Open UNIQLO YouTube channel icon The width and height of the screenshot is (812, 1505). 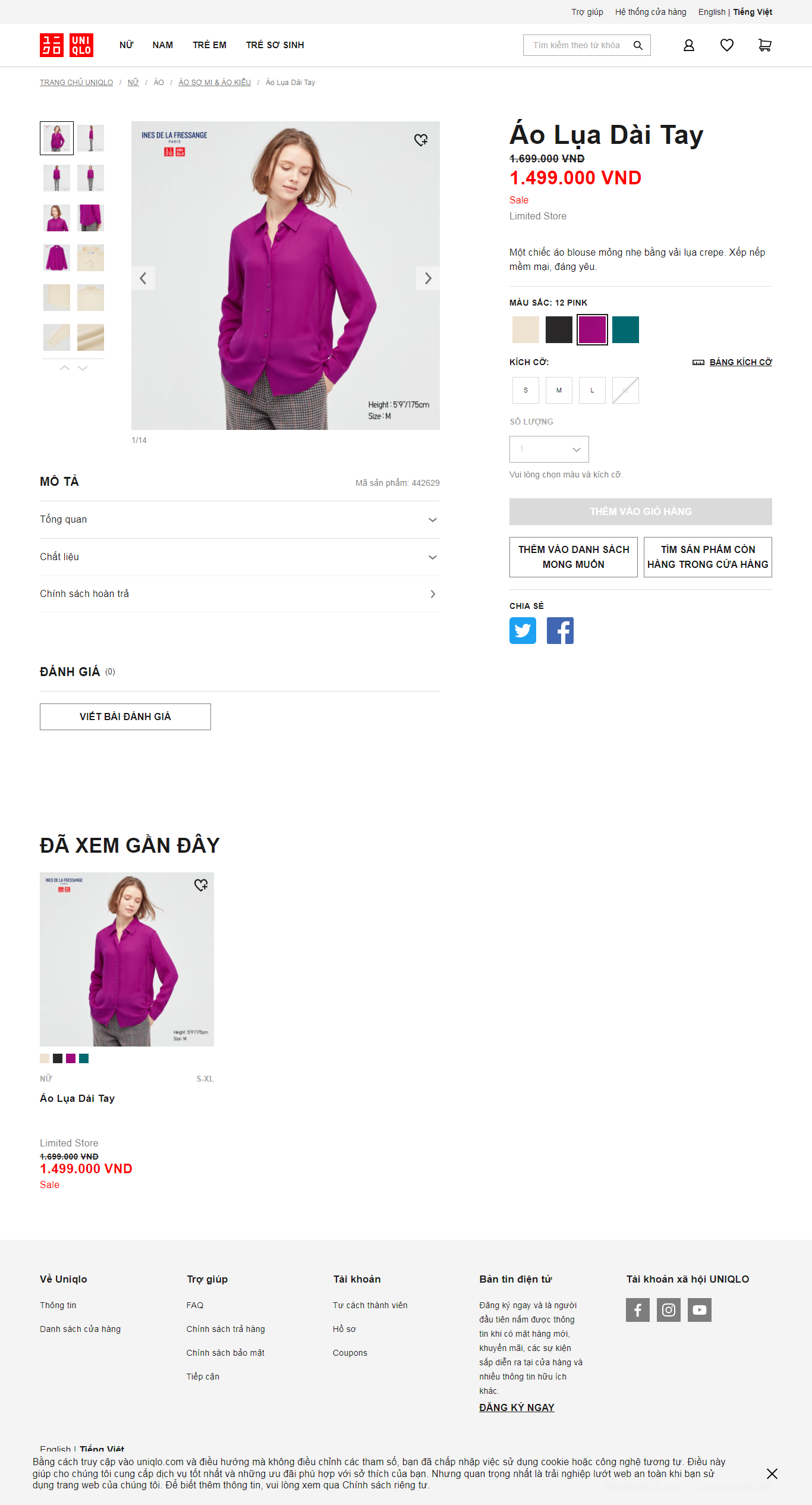click(700, 1310)
